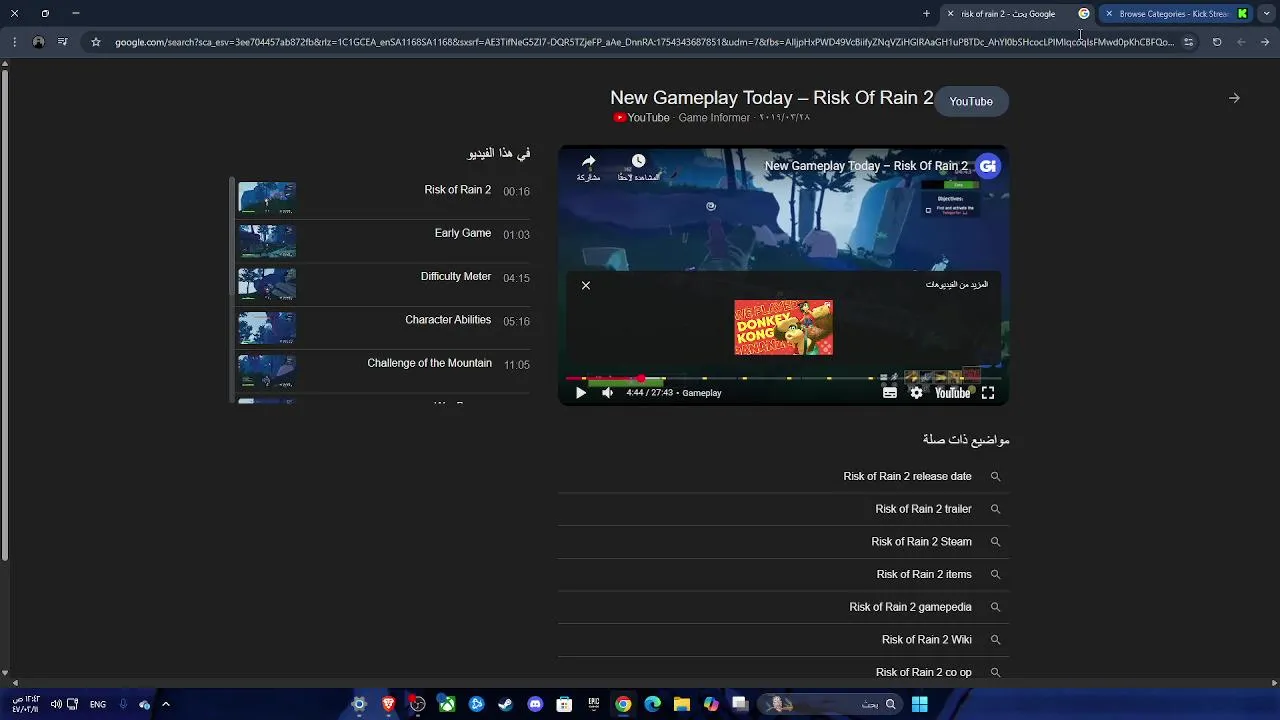Viewport: 1280px width, 720px height.
Task: Jump to Character Abilities chapter
Action: coord(384,327)
